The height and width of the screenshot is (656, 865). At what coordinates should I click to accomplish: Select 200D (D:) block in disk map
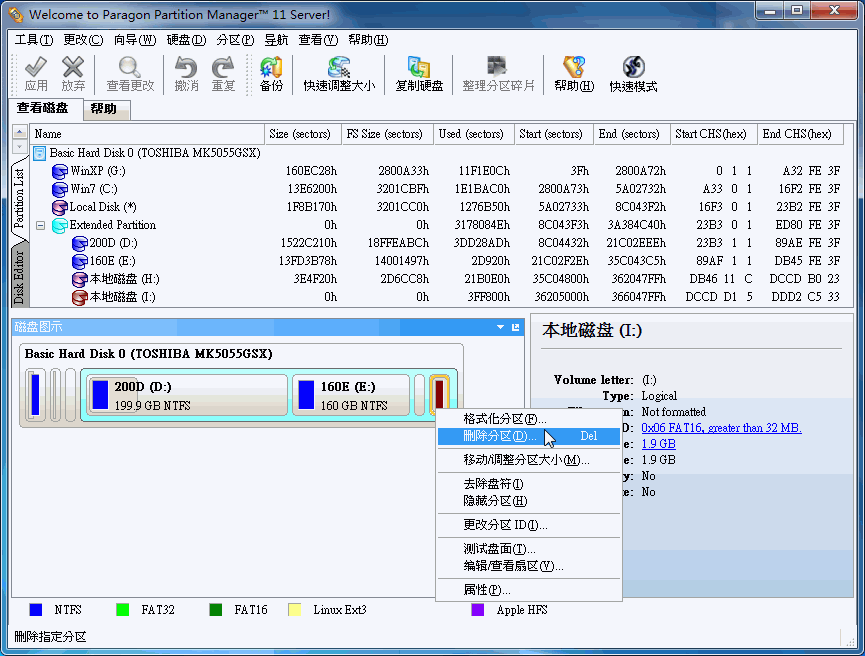coord(187,395)
